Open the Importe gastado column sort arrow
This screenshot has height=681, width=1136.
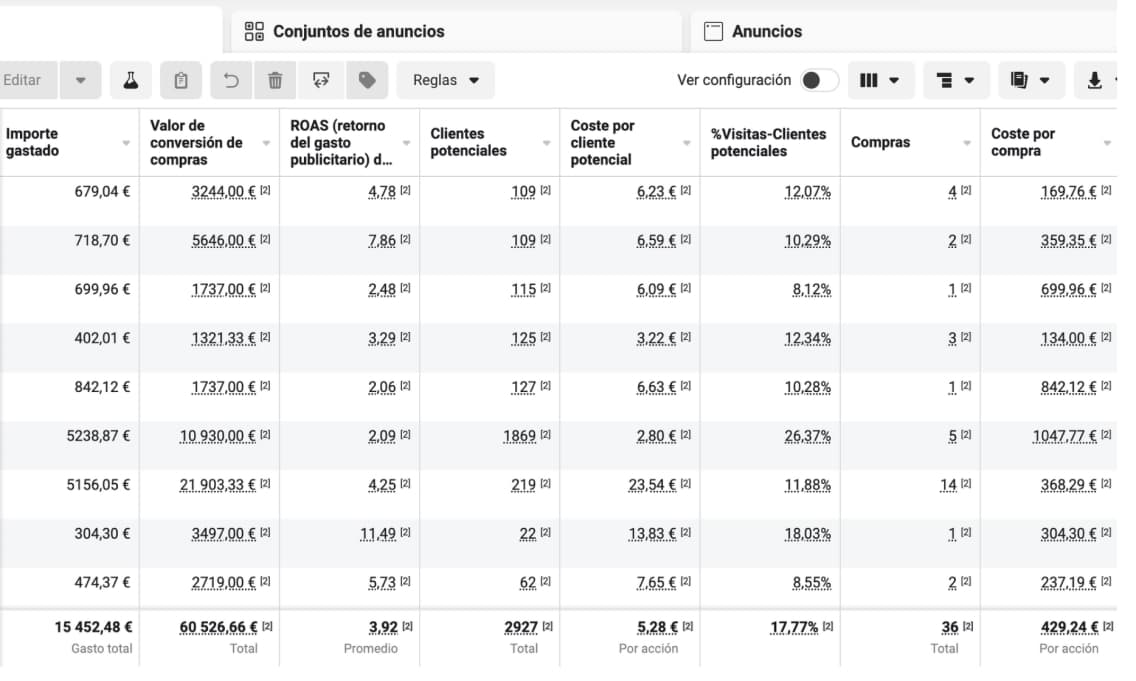[x=126, y=143]
